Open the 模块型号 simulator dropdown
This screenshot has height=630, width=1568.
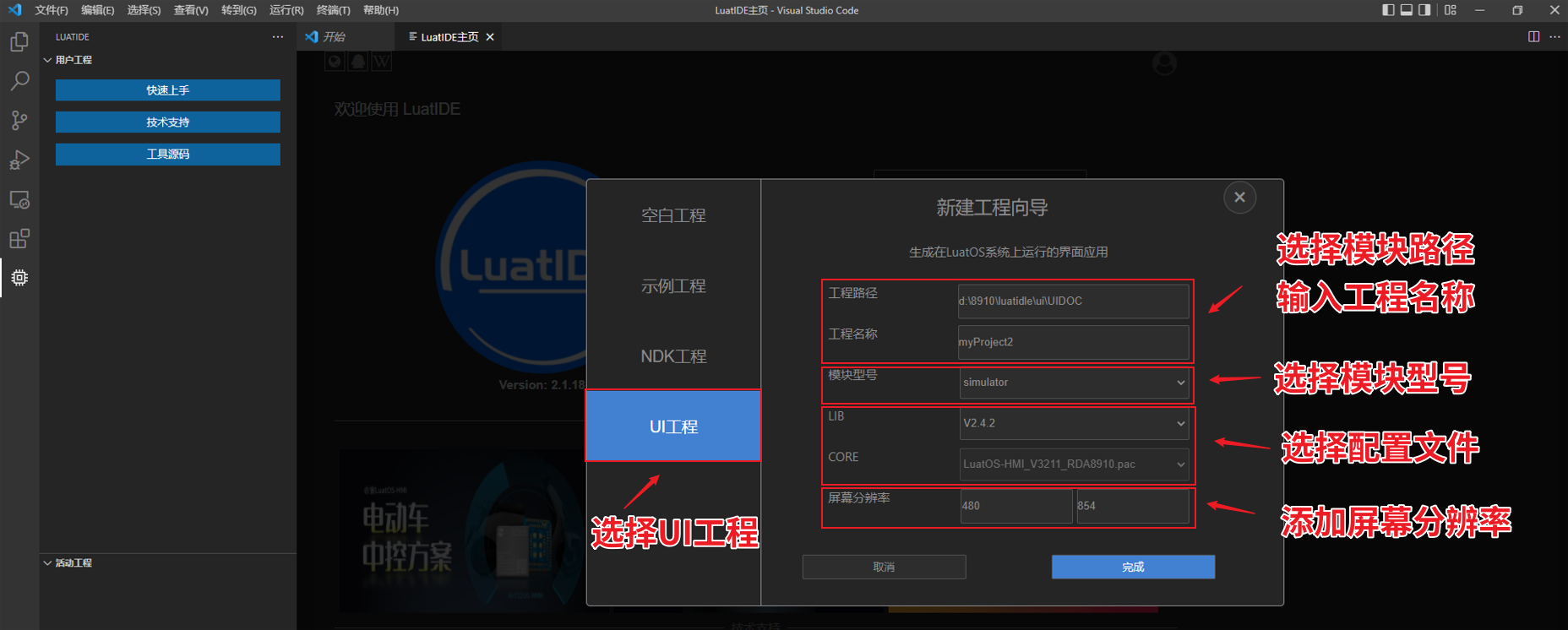coord(1074,383)
